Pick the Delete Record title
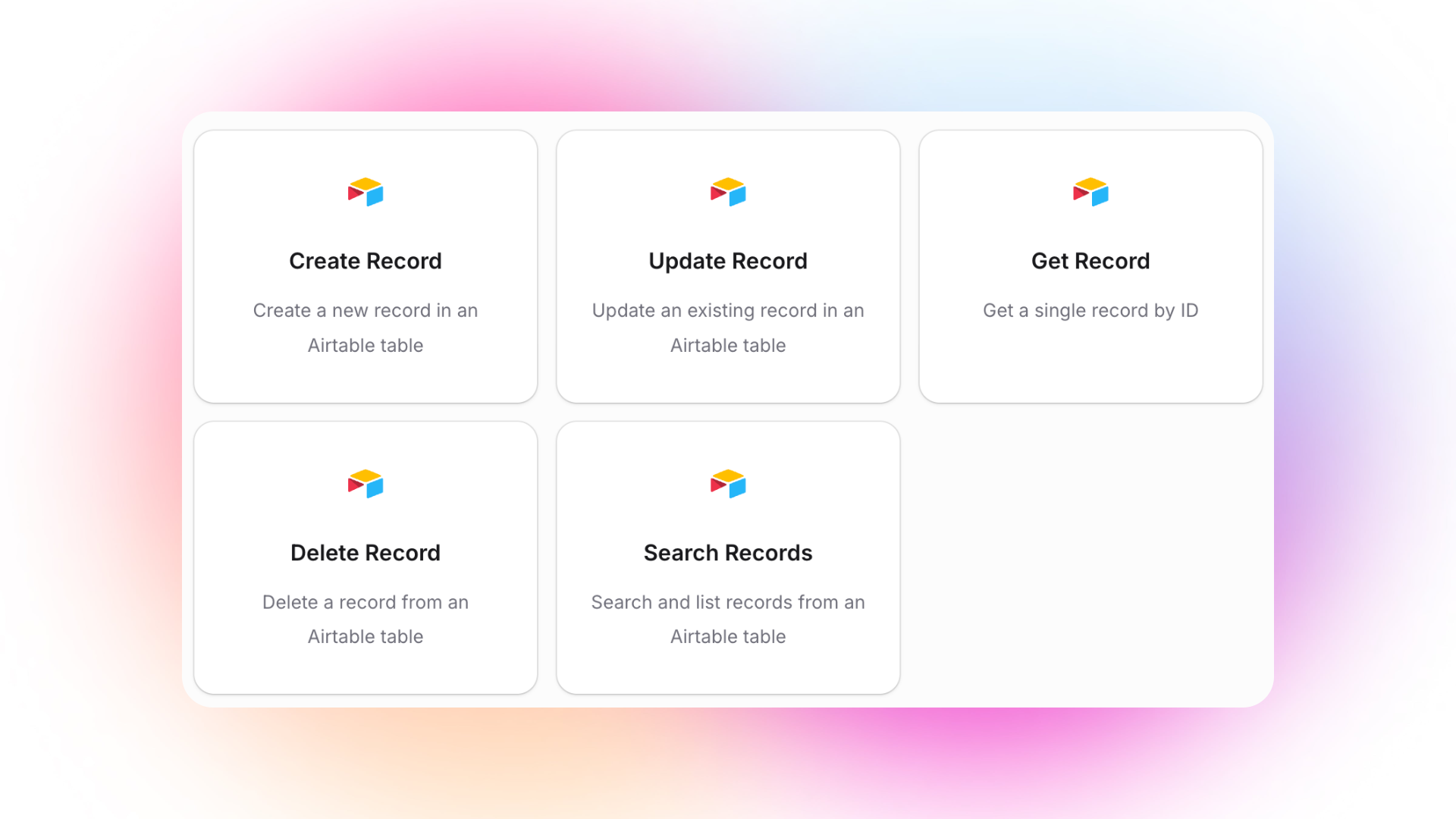The image size is (1456, 819). 366,553
